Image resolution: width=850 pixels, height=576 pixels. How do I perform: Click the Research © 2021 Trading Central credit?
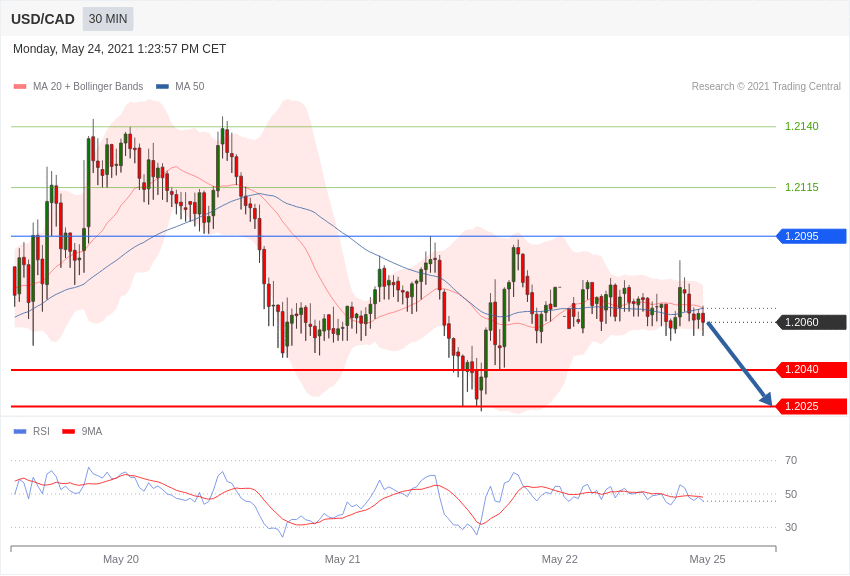(x=766, y=86)
